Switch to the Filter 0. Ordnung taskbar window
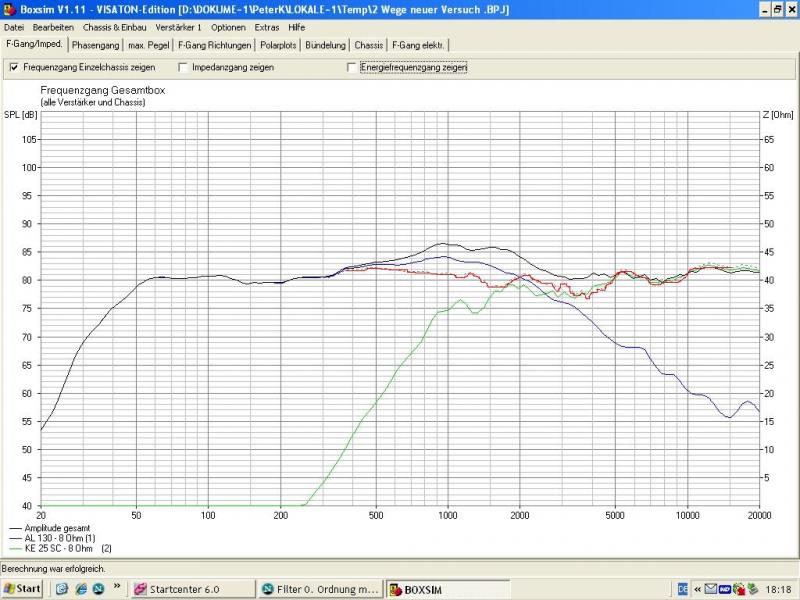This screenshot has width=800, height=600. pos(319,589)
